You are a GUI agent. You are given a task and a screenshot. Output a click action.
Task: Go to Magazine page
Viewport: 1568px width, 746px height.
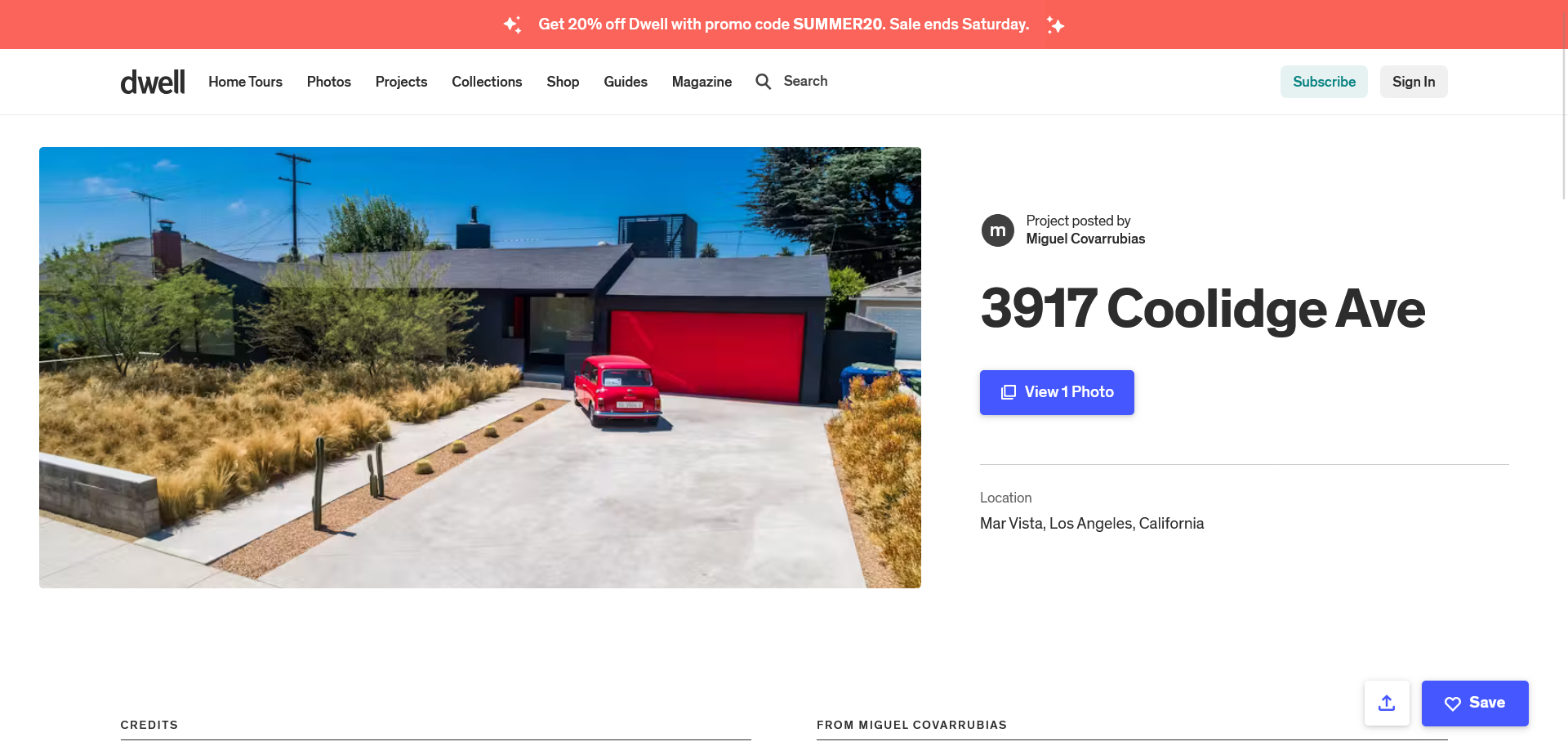click(702, 82)
